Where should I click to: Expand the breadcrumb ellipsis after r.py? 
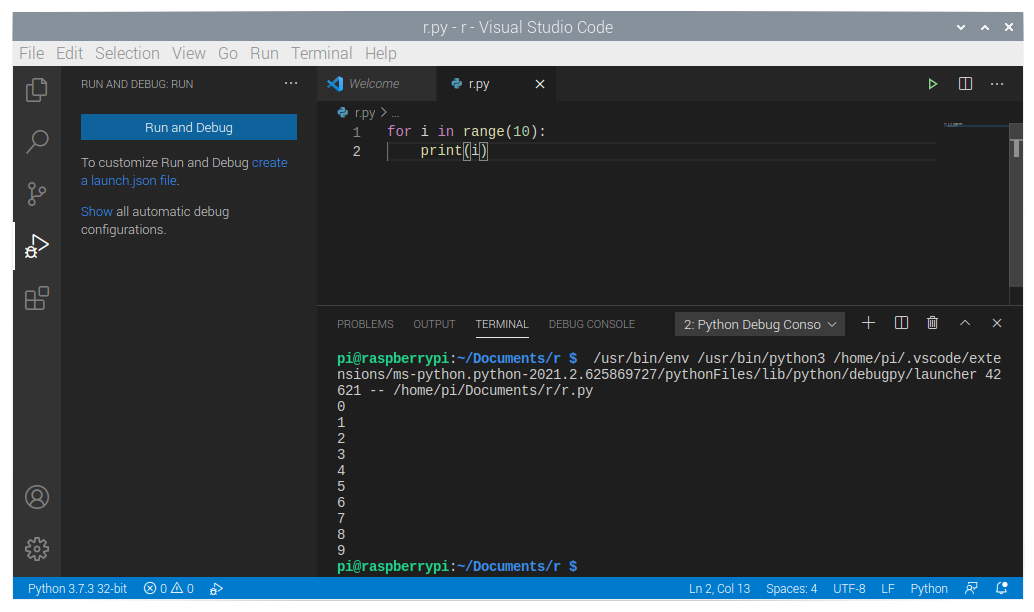(395, 113)
